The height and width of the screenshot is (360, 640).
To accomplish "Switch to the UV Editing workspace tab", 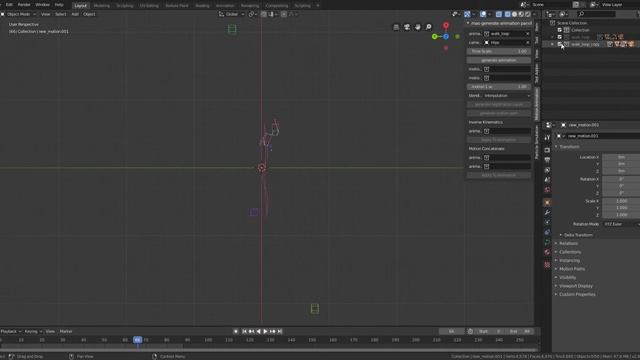I will click(149, 6).
